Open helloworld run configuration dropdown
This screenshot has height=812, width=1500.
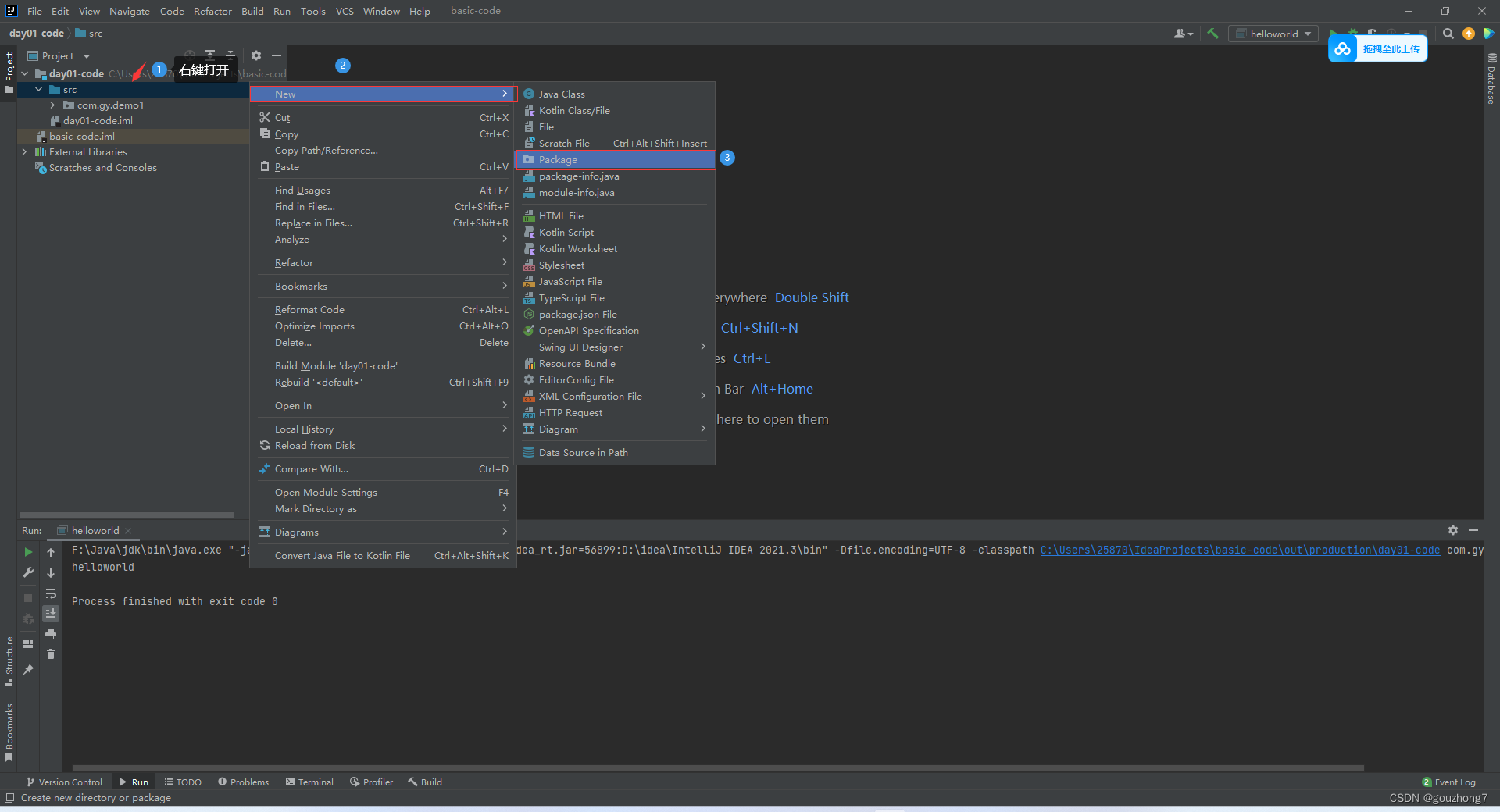(x=1273, y=34)
